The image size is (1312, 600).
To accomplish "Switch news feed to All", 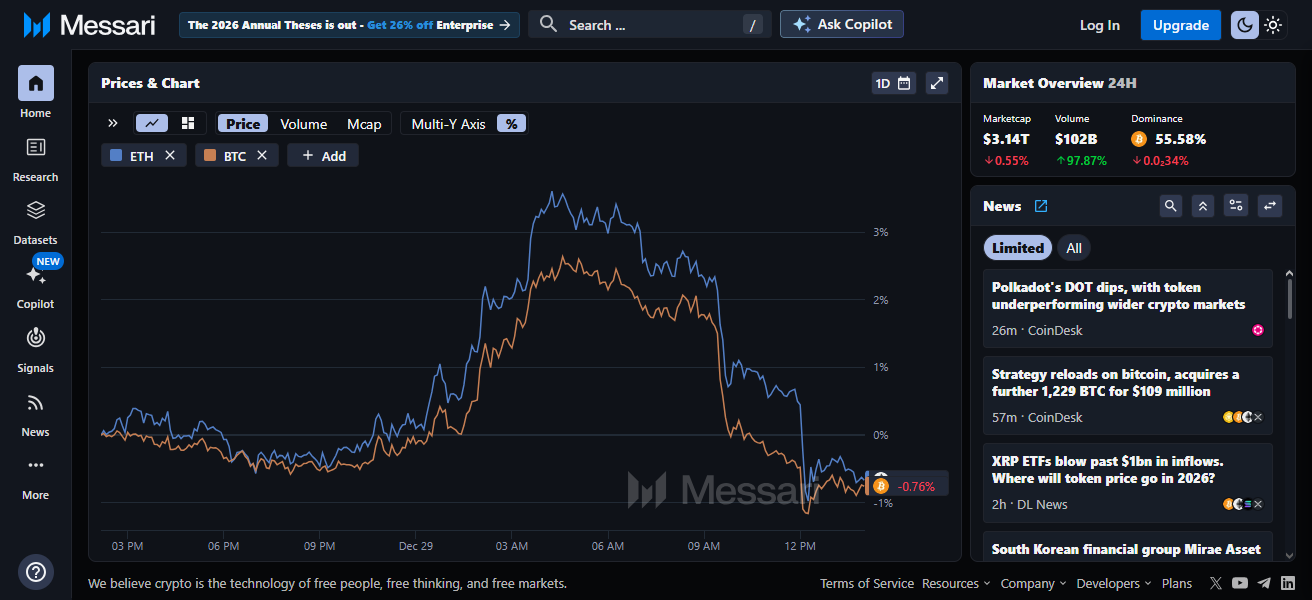I will click(x=1074, y=247).
